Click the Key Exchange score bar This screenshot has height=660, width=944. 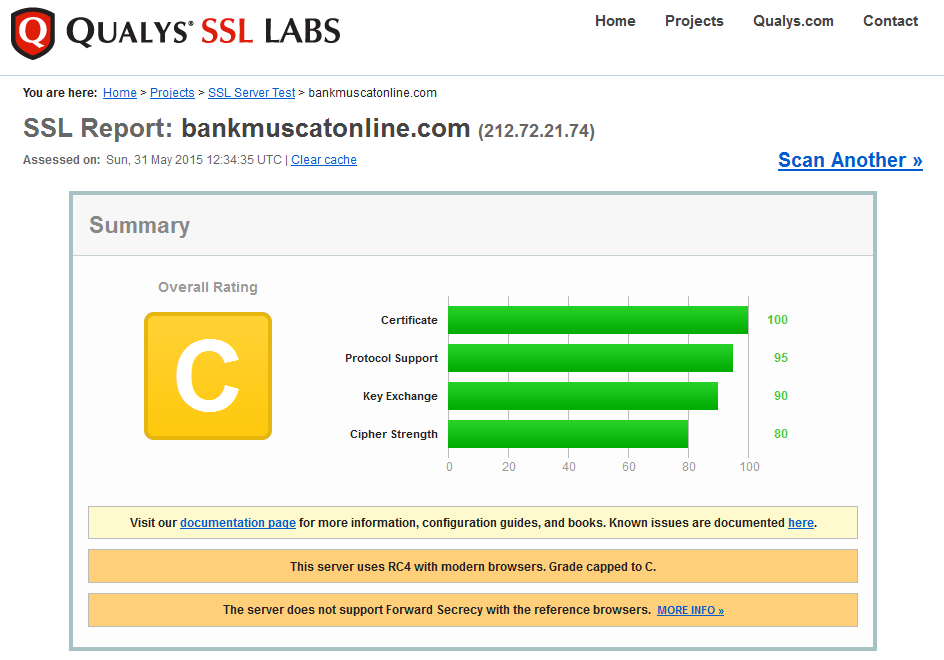coord(583,396)
